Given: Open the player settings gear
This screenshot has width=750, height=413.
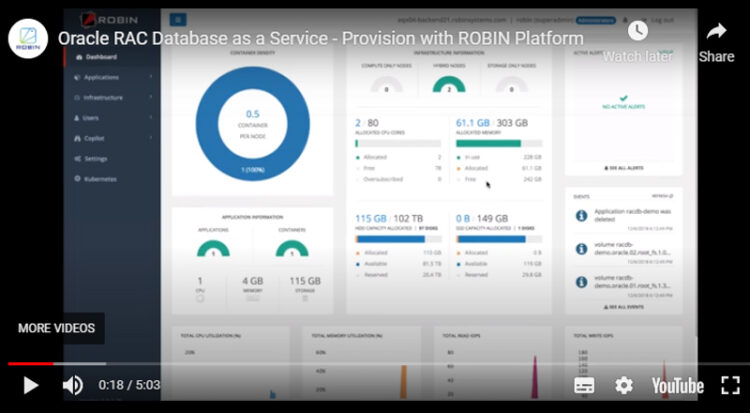Looking at the screenshot, I should click(624, 385).
